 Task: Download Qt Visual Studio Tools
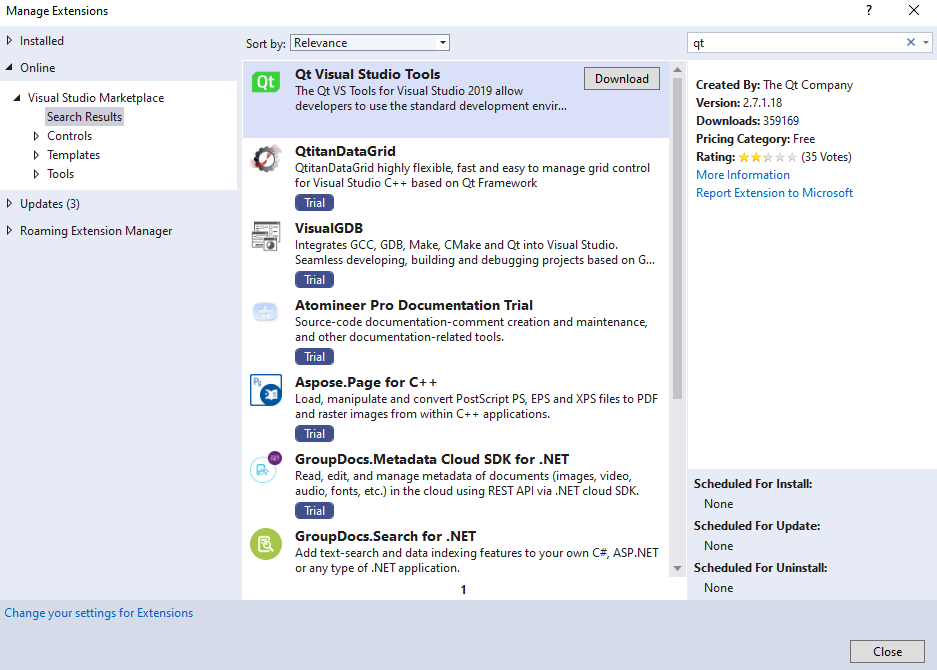(621, 79)
